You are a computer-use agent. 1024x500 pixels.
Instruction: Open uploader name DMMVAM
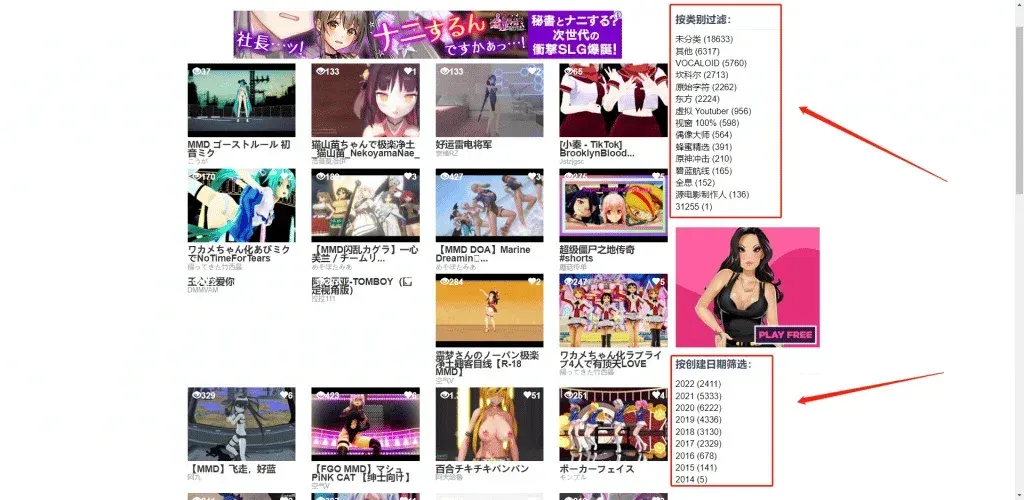pyautogui.click(x=202, y=290)
